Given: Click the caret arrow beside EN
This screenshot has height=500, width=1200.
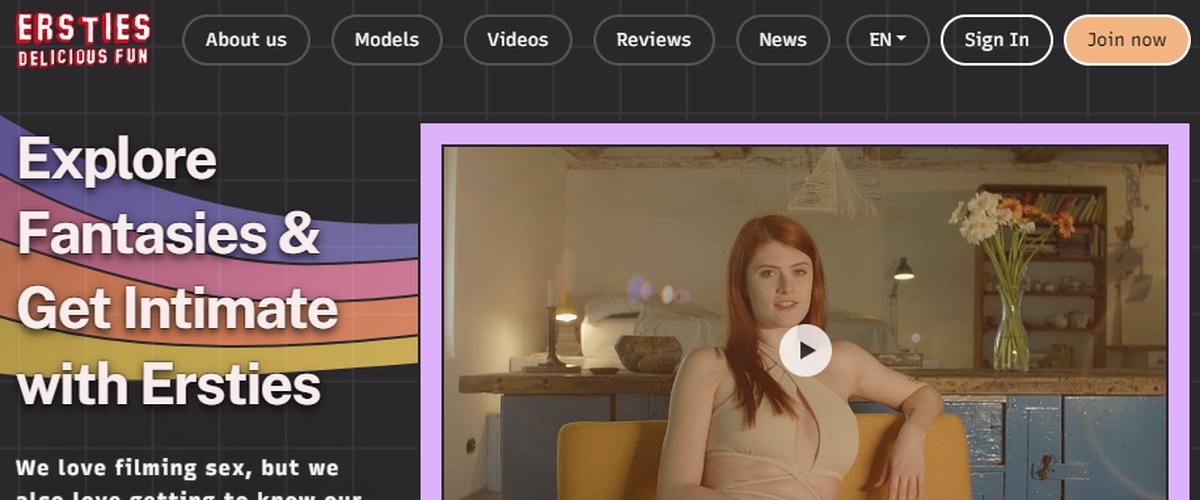Looking at the screenshot, I should [x=901, y=40].
